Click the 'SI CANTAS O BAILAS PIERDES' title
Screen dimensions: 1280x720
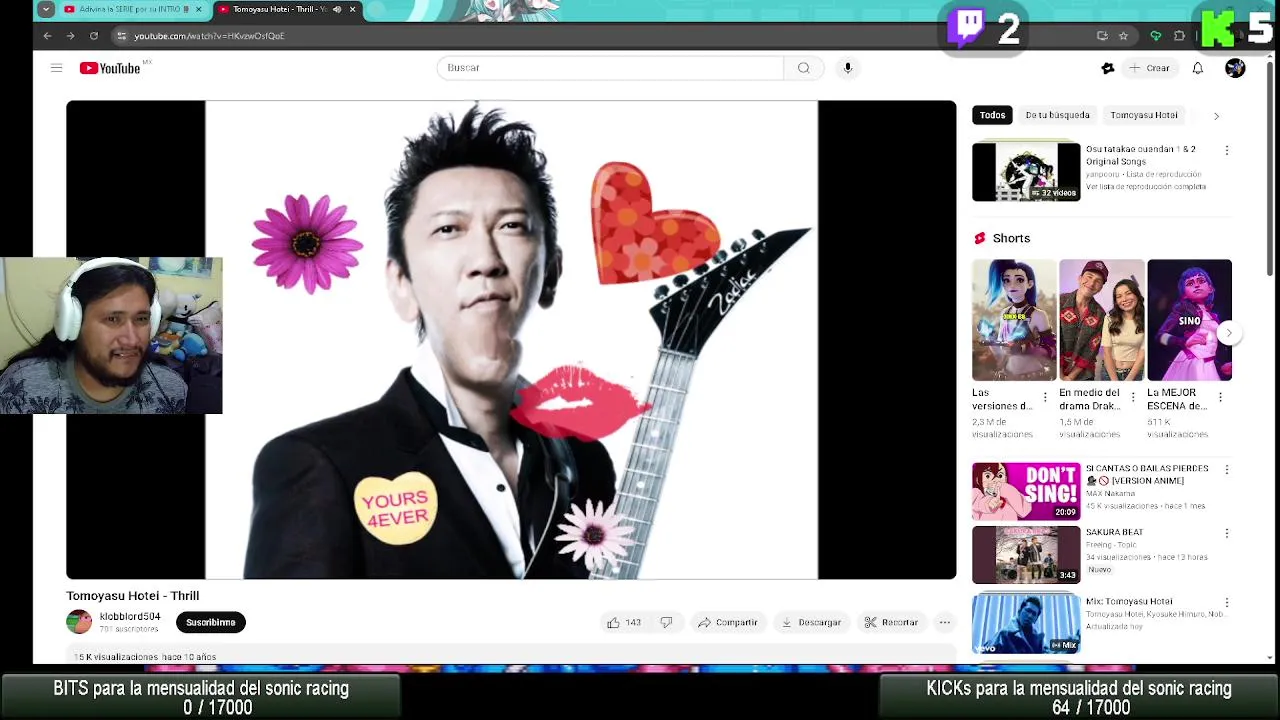coord(1147,474)
